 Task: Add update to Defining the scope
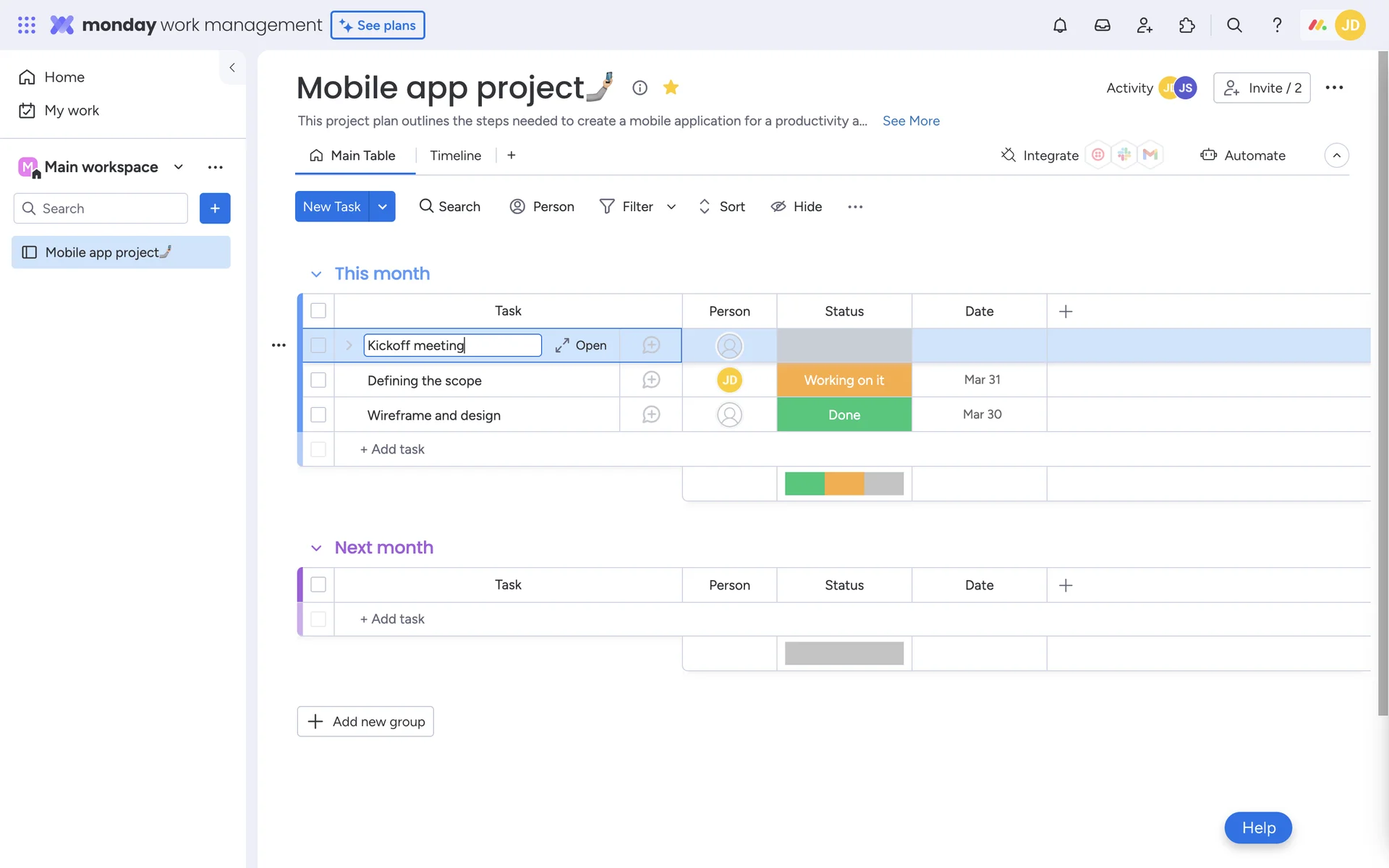(x=651, y=380)
